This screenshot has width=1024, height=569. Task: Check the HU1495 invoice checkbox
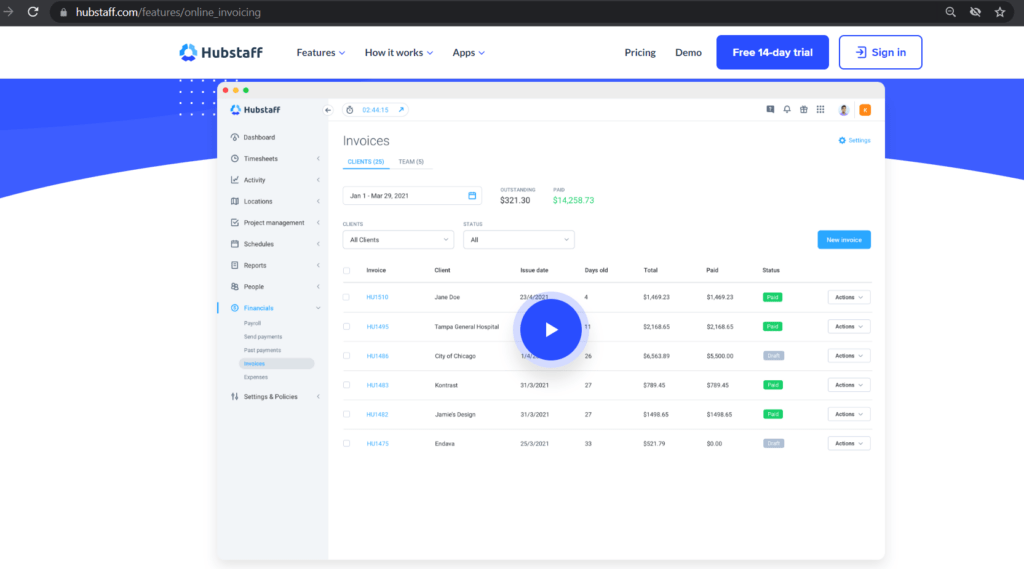[347, 327]
